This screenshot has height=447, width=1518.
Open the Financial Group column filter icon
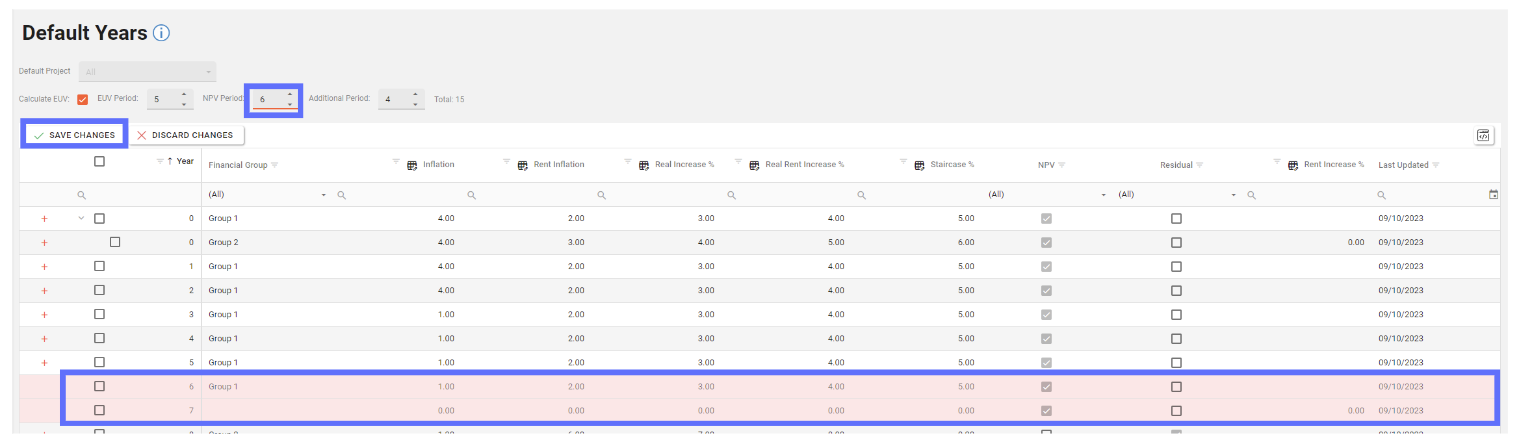pos(275,165)
